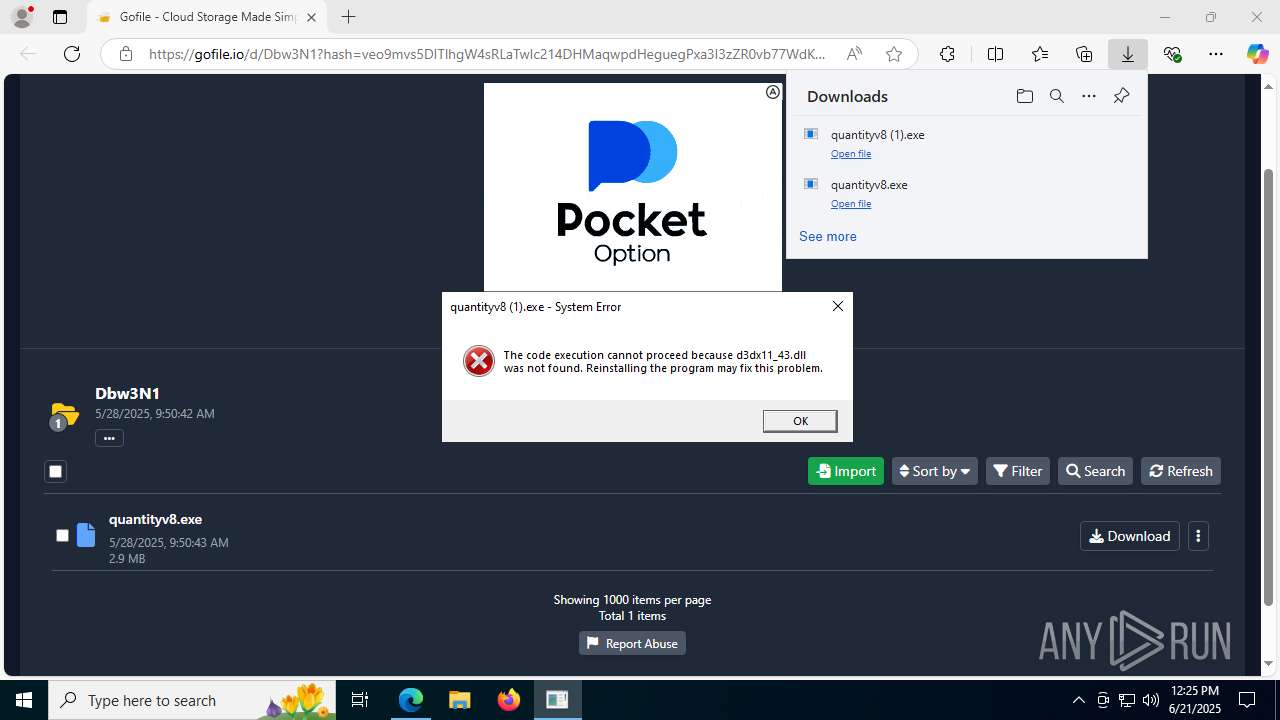
Task: Toggle Split screen icon
Action: click(995, 54)
